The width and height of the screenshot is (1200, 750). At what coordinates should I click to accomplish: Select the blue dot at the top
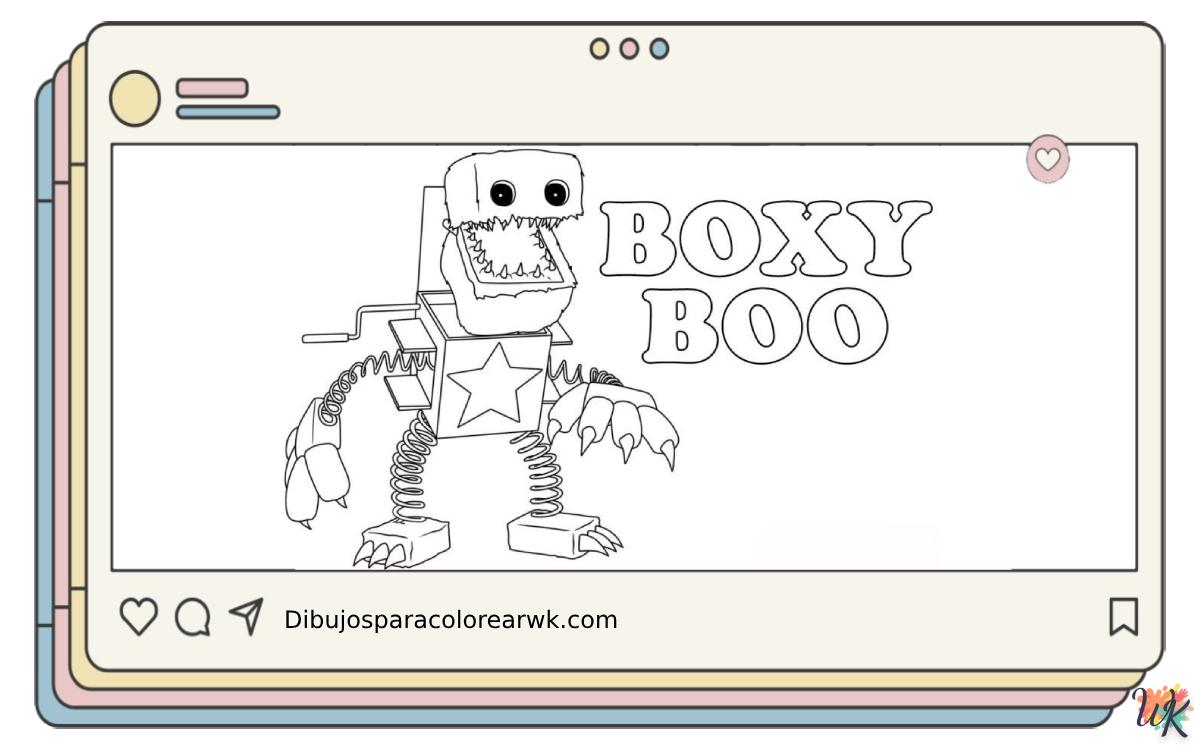659,48
